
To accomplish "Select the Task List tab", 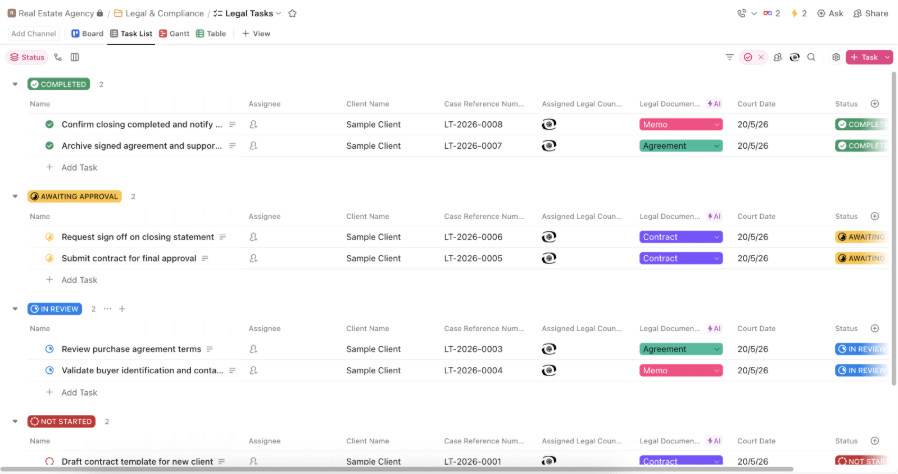I will [x=131, y=34].
